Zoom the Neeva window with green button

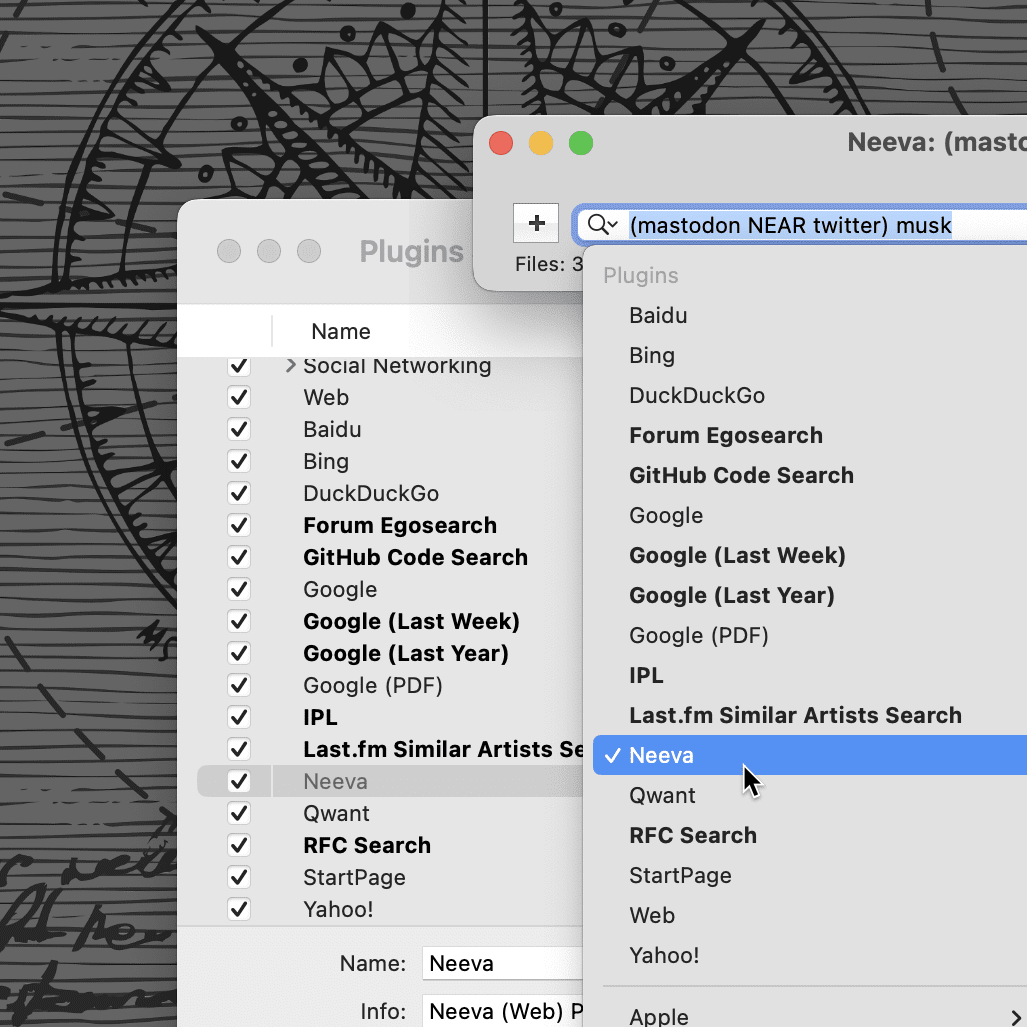point(581,143)
